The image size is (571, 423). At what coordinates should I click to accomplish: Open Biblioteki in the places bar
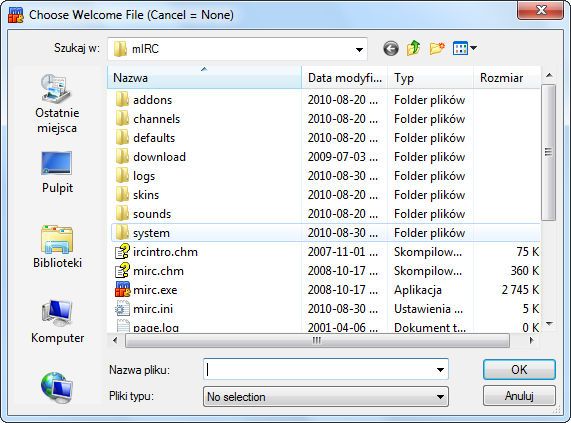(57, 246)
